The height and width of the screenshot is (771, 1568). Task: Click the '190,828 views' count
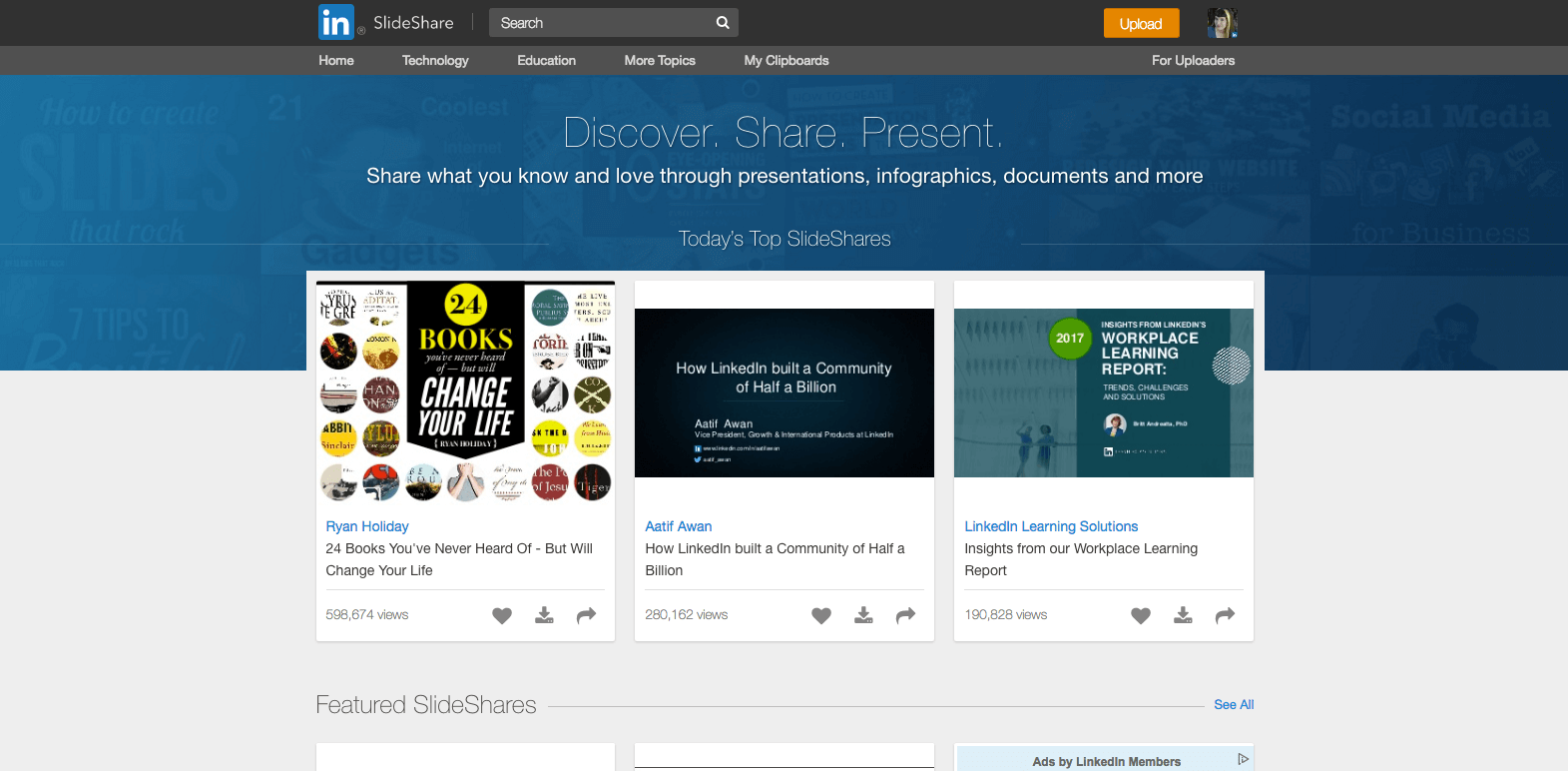pos(1006,615)
